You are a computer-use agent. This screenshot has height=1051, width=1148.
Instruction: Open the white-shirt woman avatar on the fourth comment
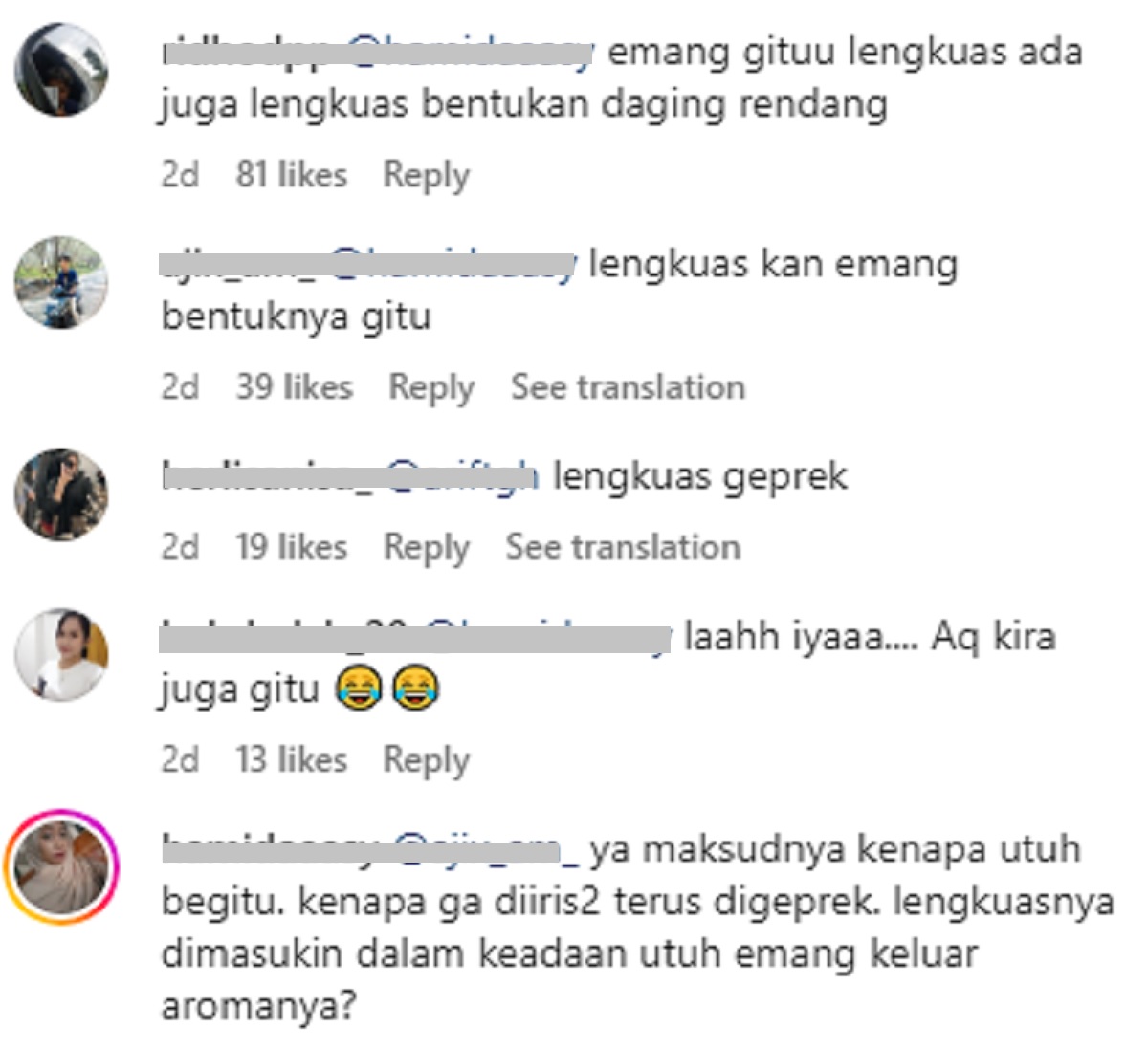coord(61,654)
